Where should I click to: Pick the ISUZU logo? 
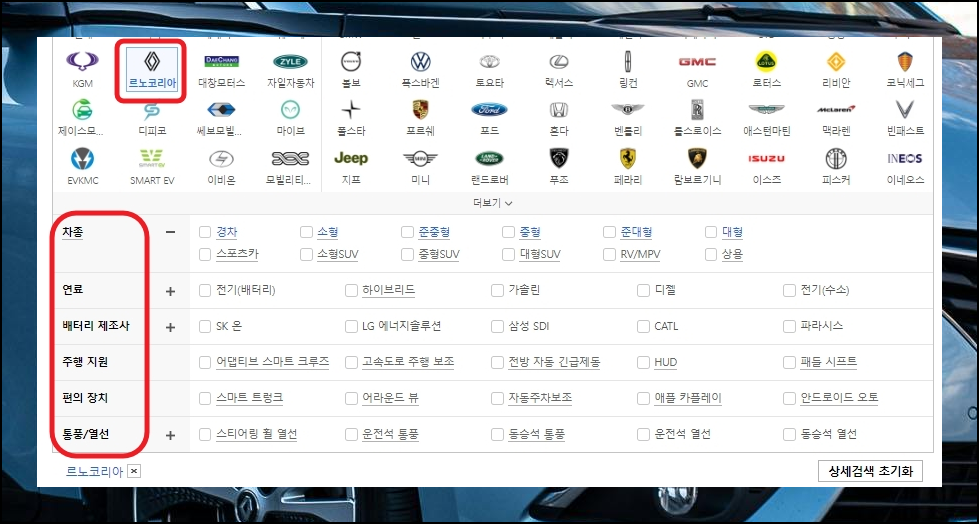pyautogui.click(x=766, y=159)
